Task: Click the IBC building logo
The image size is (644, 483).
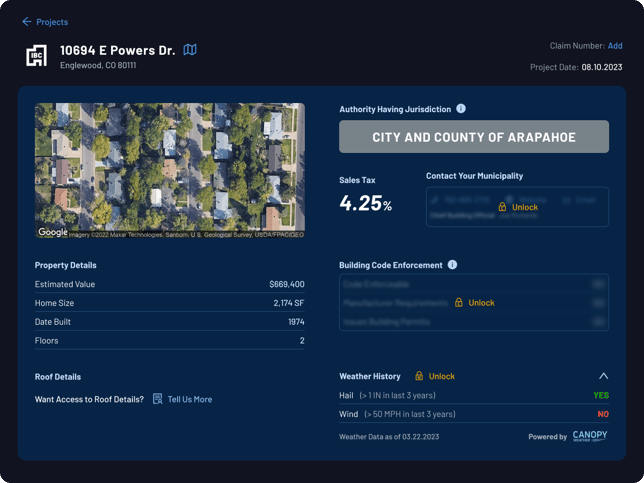Action: [x=37, y=55]
